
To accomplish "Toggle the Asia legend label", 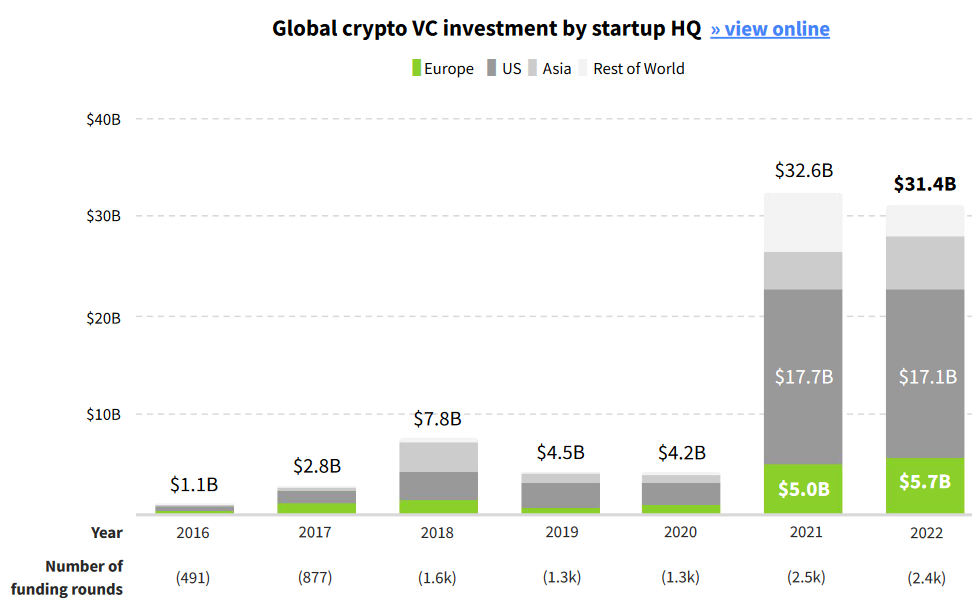I will tap(557, 69).
